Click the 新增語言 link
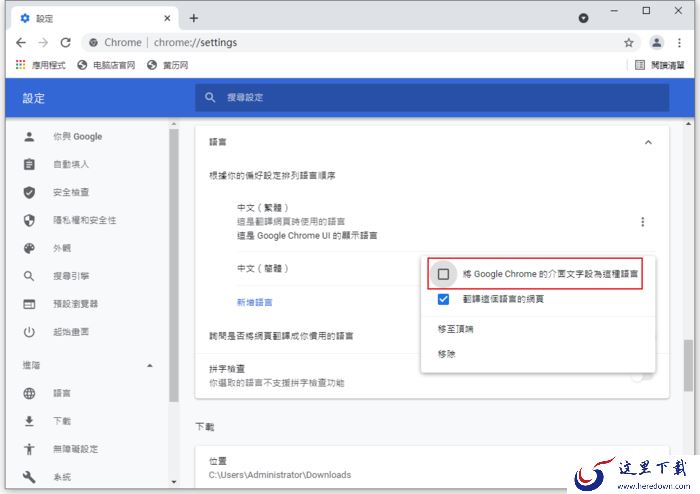This screenshot has width=700, height=494. coord(254,302)
